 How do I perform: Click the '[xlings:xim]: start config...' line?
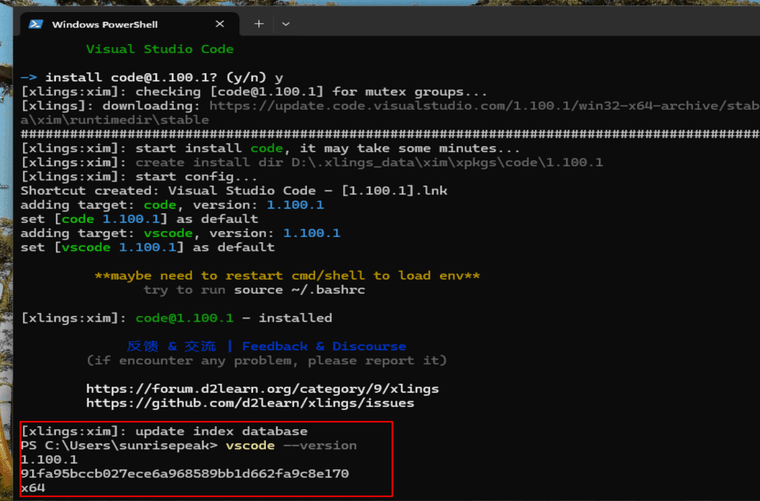(x=139, y=176)
